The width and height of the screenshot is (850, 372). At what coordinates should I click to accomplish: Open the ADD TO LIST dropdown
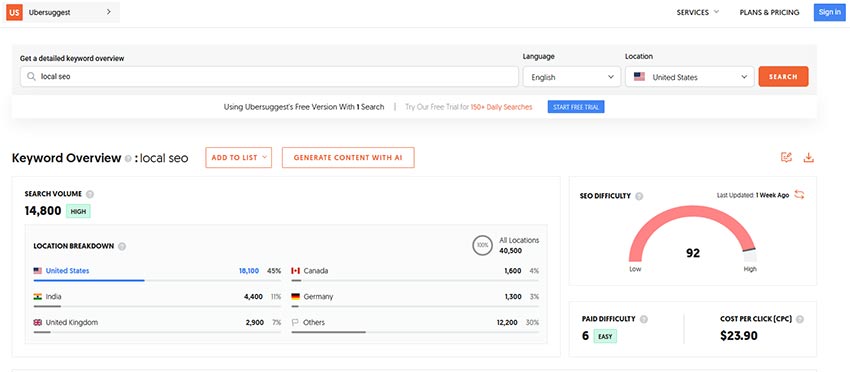tap(239, 157)
